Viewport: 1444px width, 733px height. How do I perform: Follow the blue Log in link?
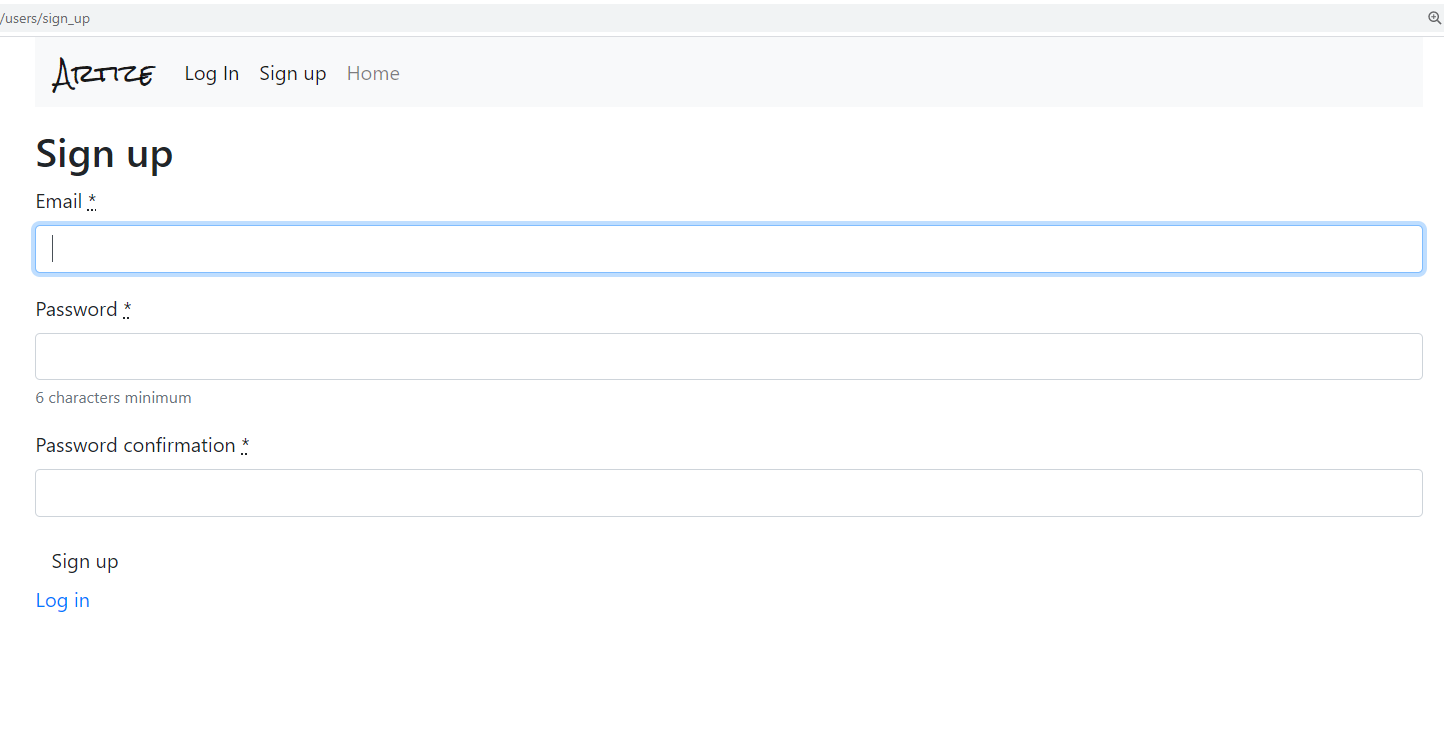point(63,600)
